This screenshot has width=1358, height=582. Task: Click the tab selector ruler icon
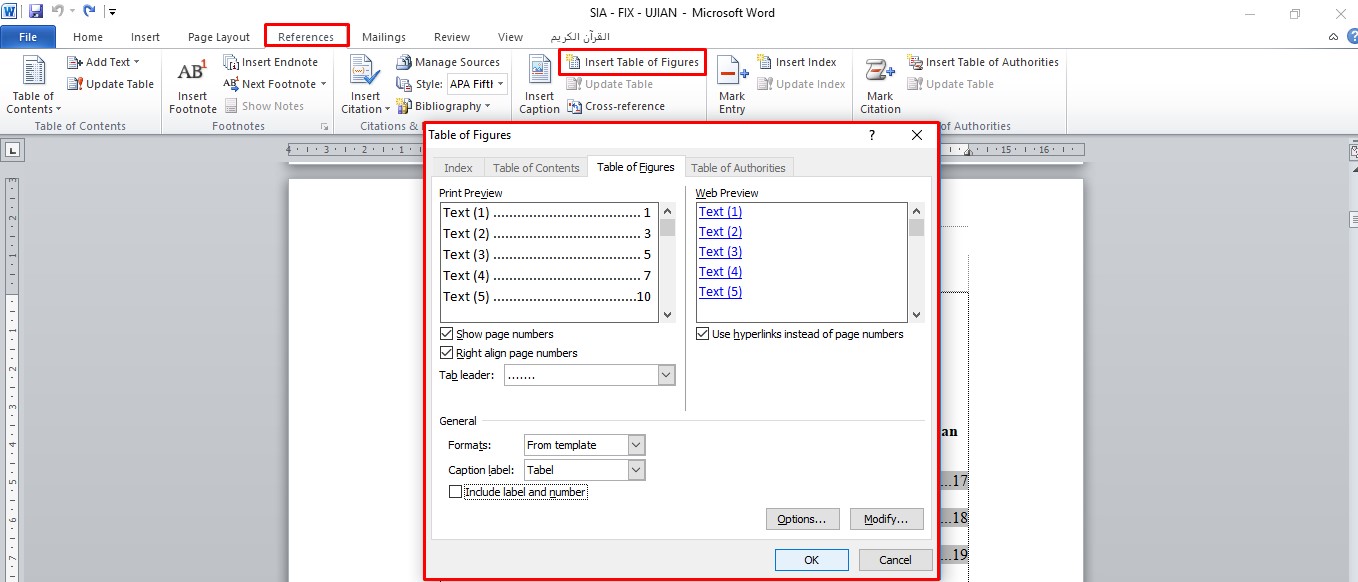click(x=13, y=150)
